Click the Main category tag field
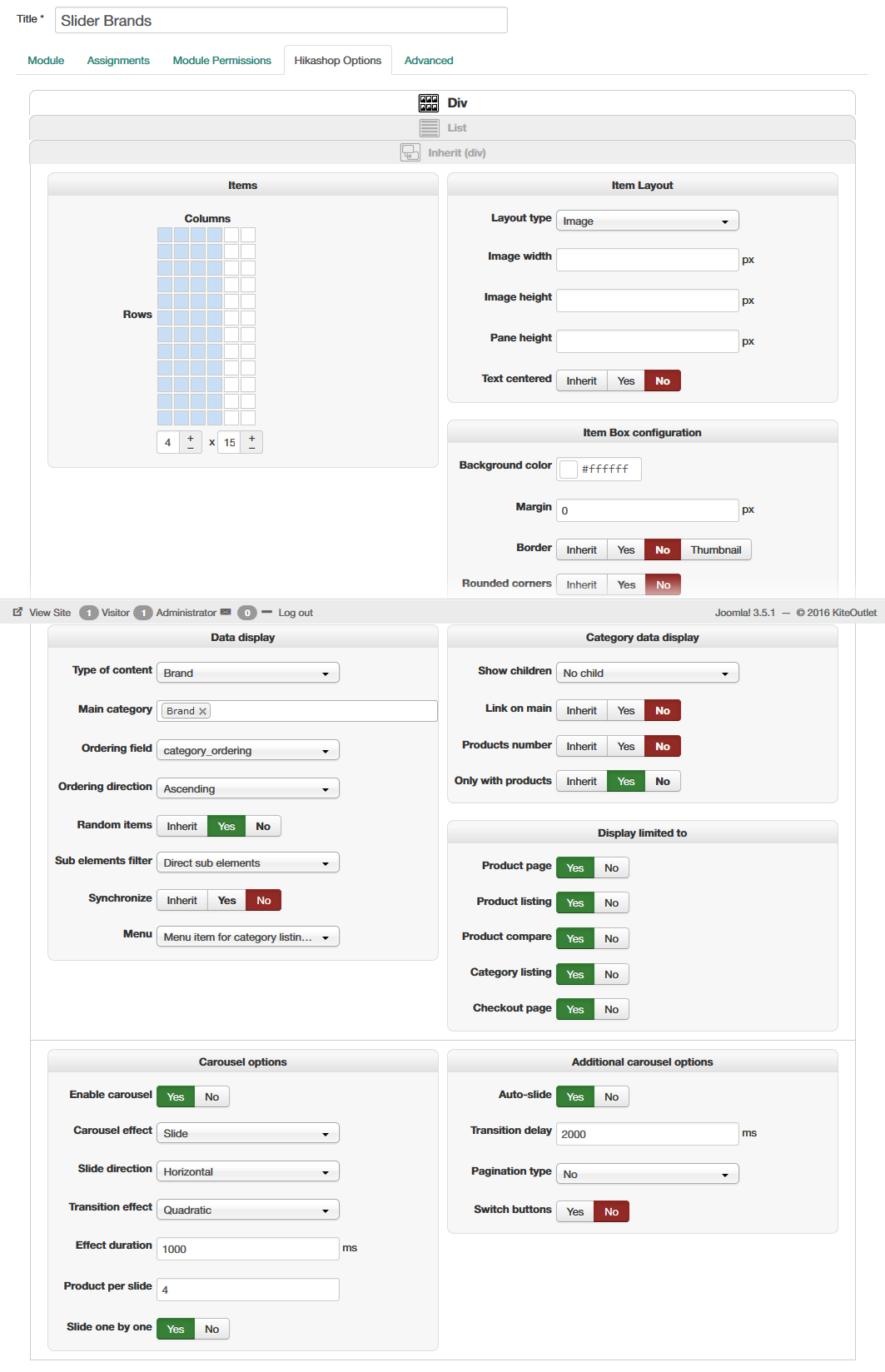 [x=297, y=711]
